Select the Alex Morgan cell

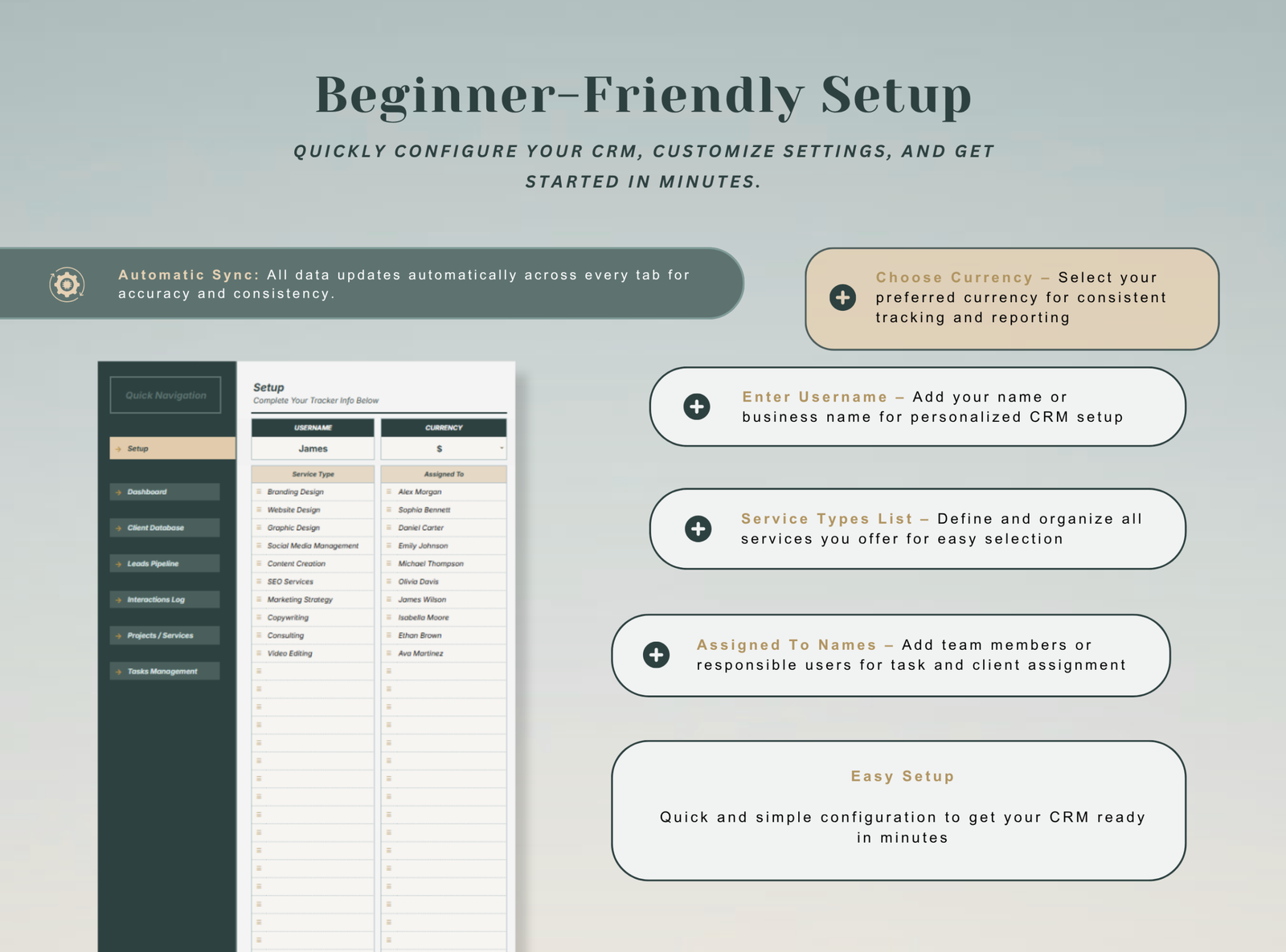(x=444, y=492)
